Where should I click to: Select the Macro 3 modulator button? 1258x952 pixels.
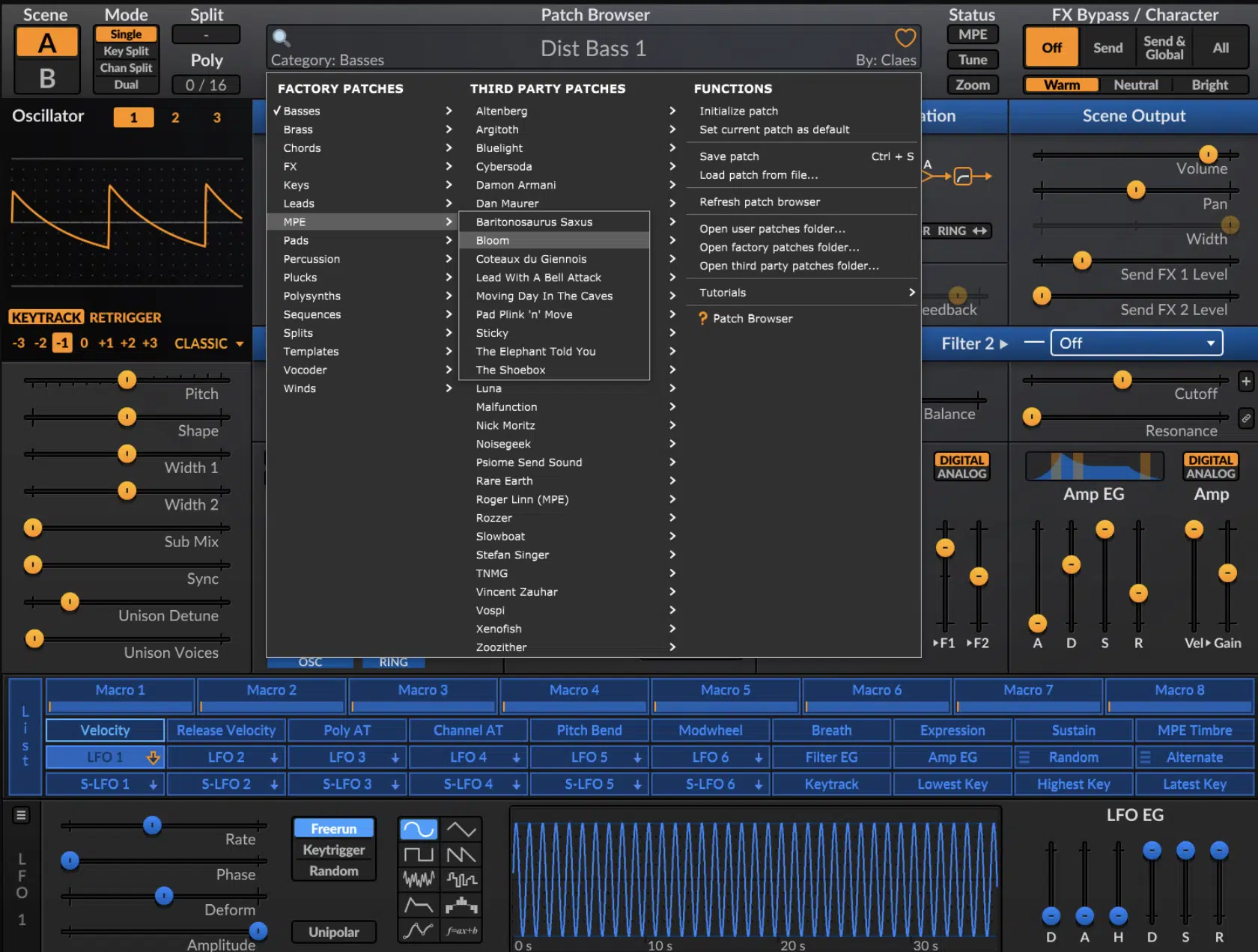(423, 695)
